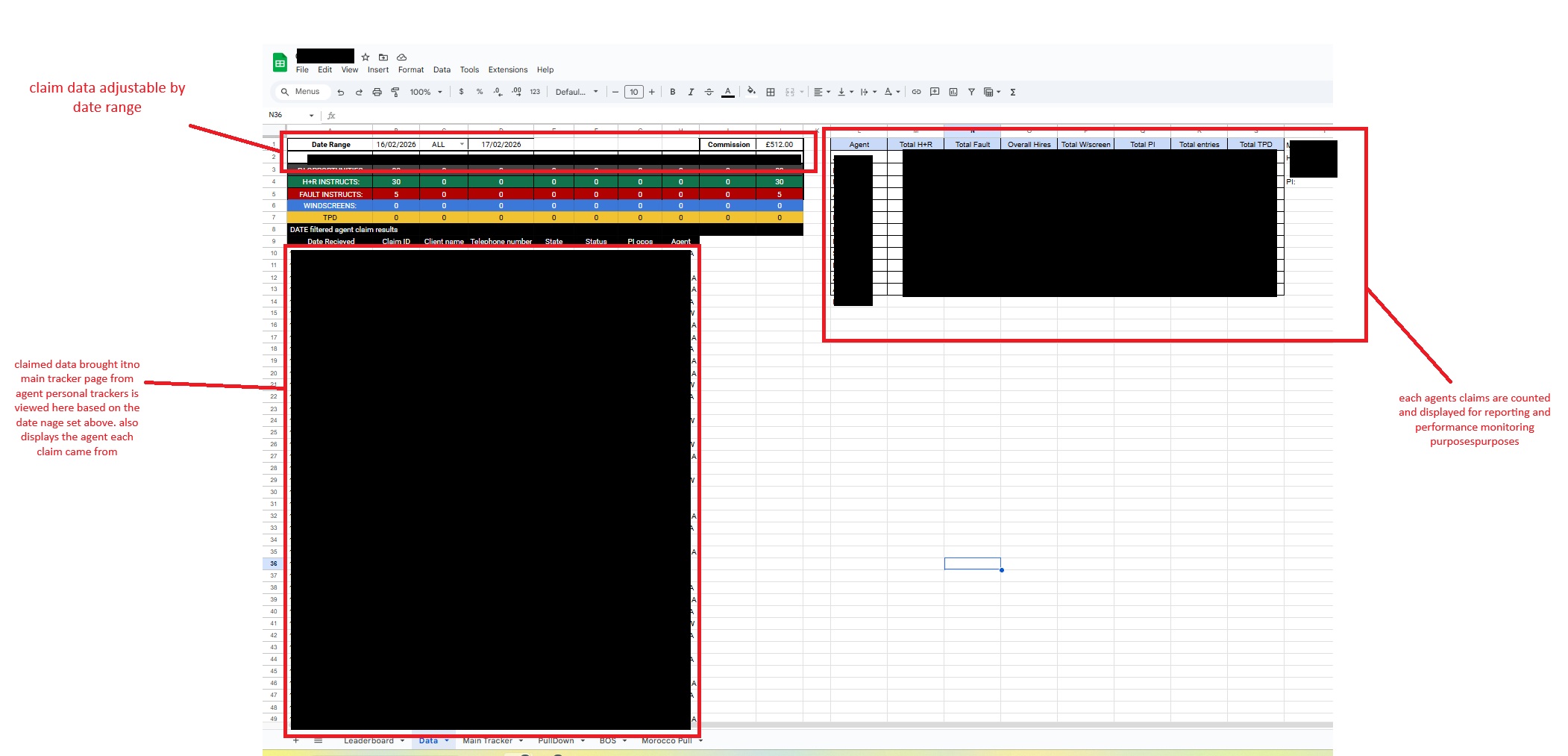
Task: Click the Insert link icon
Action: click(916, 92)
